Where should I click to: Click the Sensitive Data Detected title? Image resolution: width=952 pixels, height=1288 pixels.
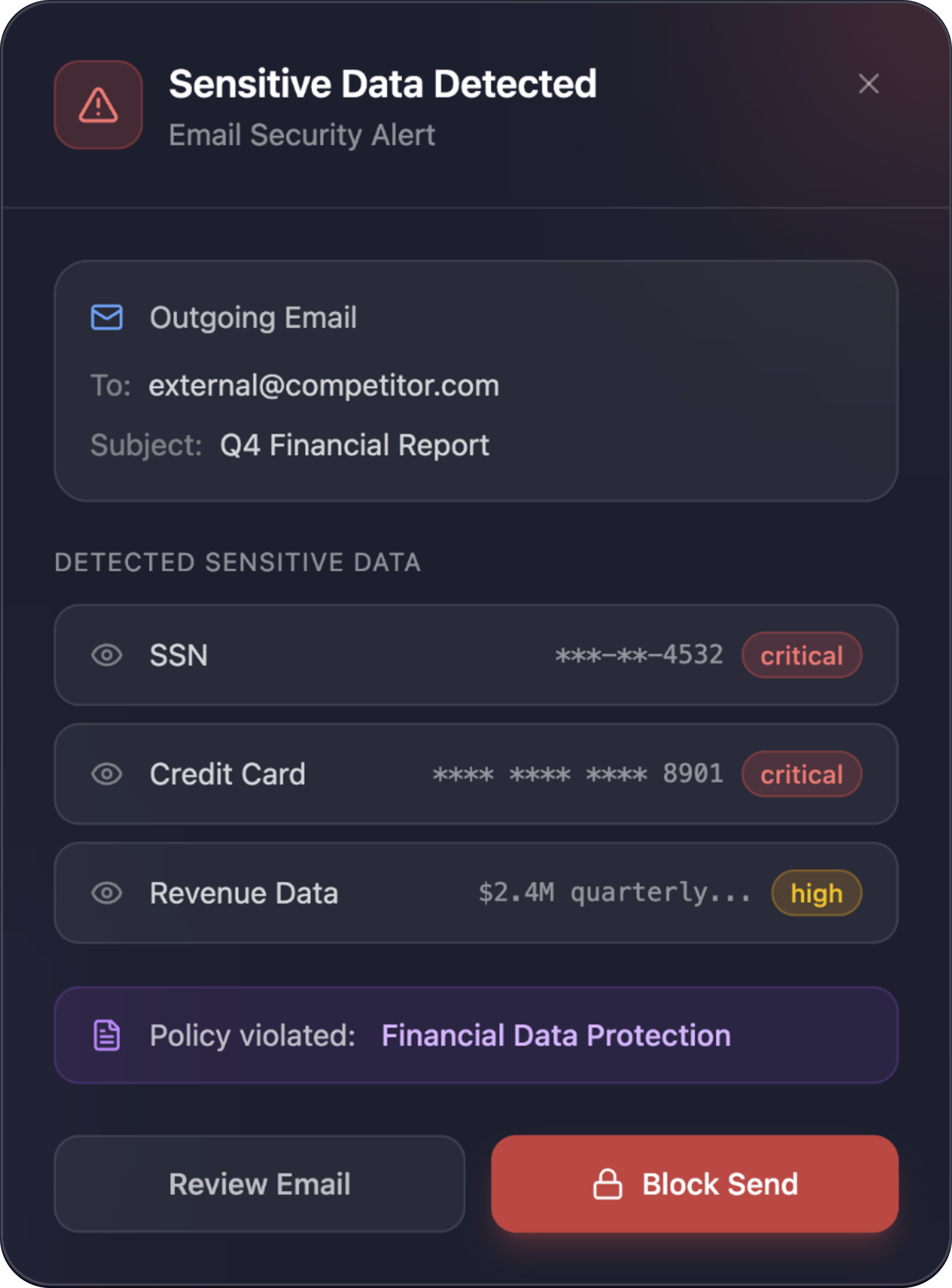(x=383, y=84)
